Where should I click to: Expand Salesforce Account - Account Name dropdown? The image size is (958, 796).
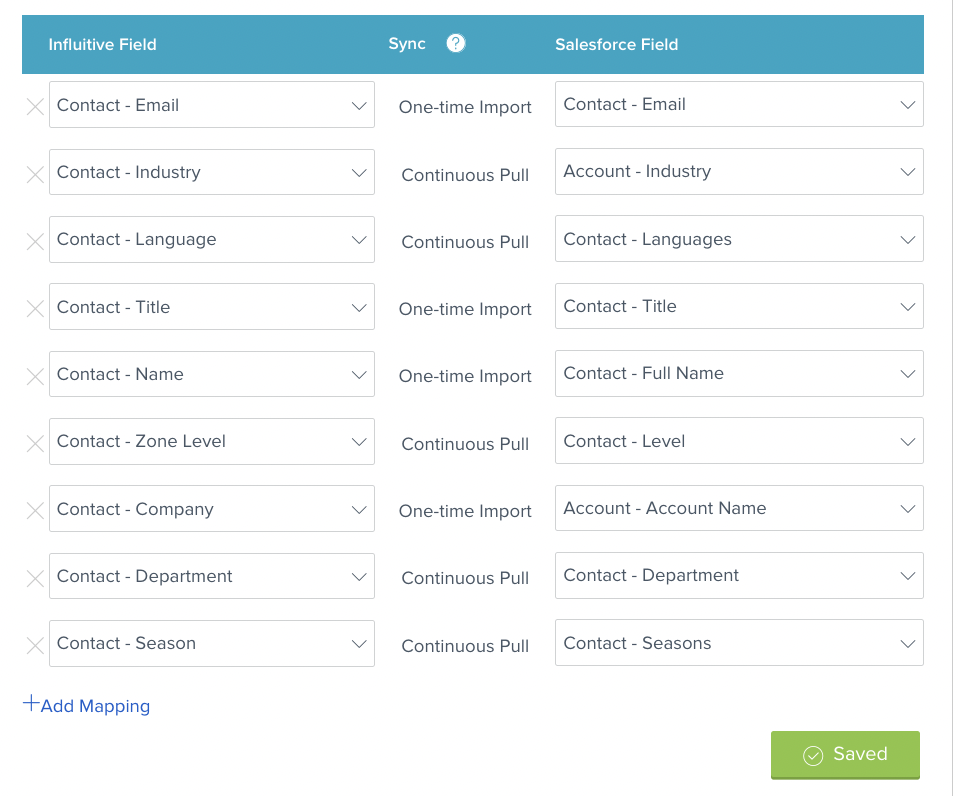pyautogui.click(x=738, y=508)
